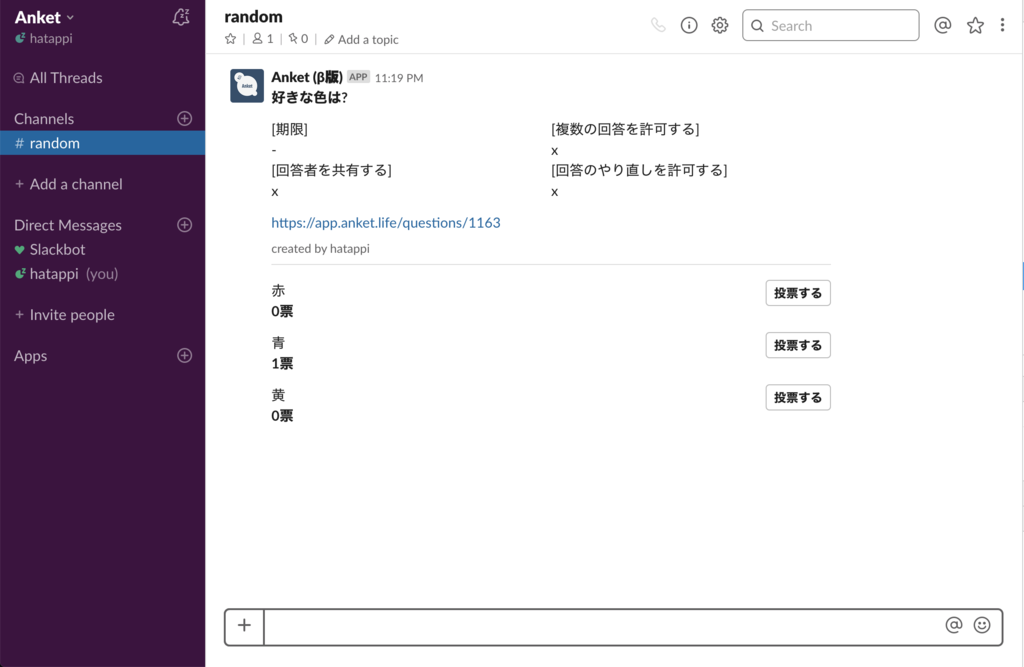Open the Anket workspace menu

coord(40,16)
